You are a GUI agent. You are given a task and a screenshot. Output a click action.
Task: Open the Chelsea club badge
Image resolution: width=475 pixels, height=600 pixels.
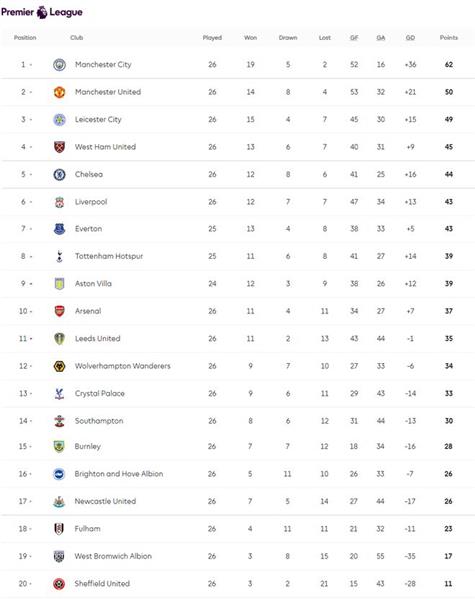pyautogui.click(x=59, y=174)
